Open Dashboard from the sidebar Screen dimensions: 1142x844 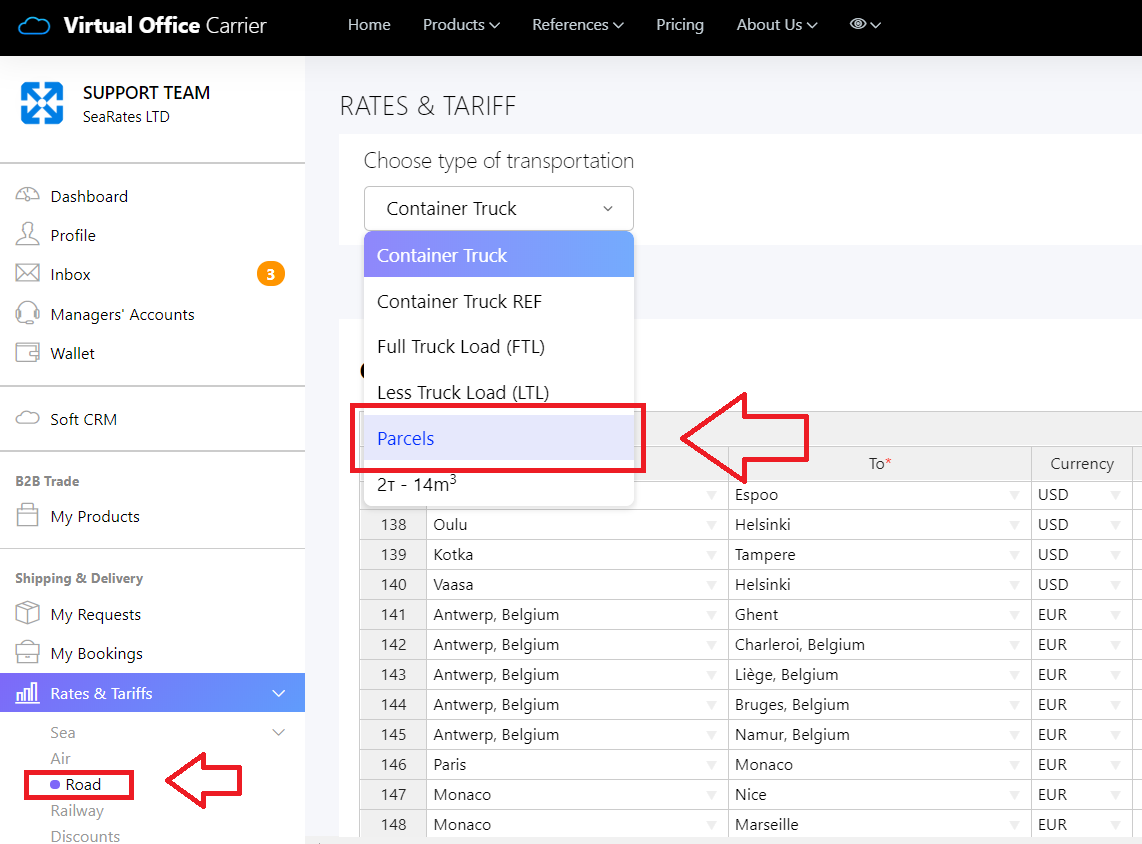(89, 197)
